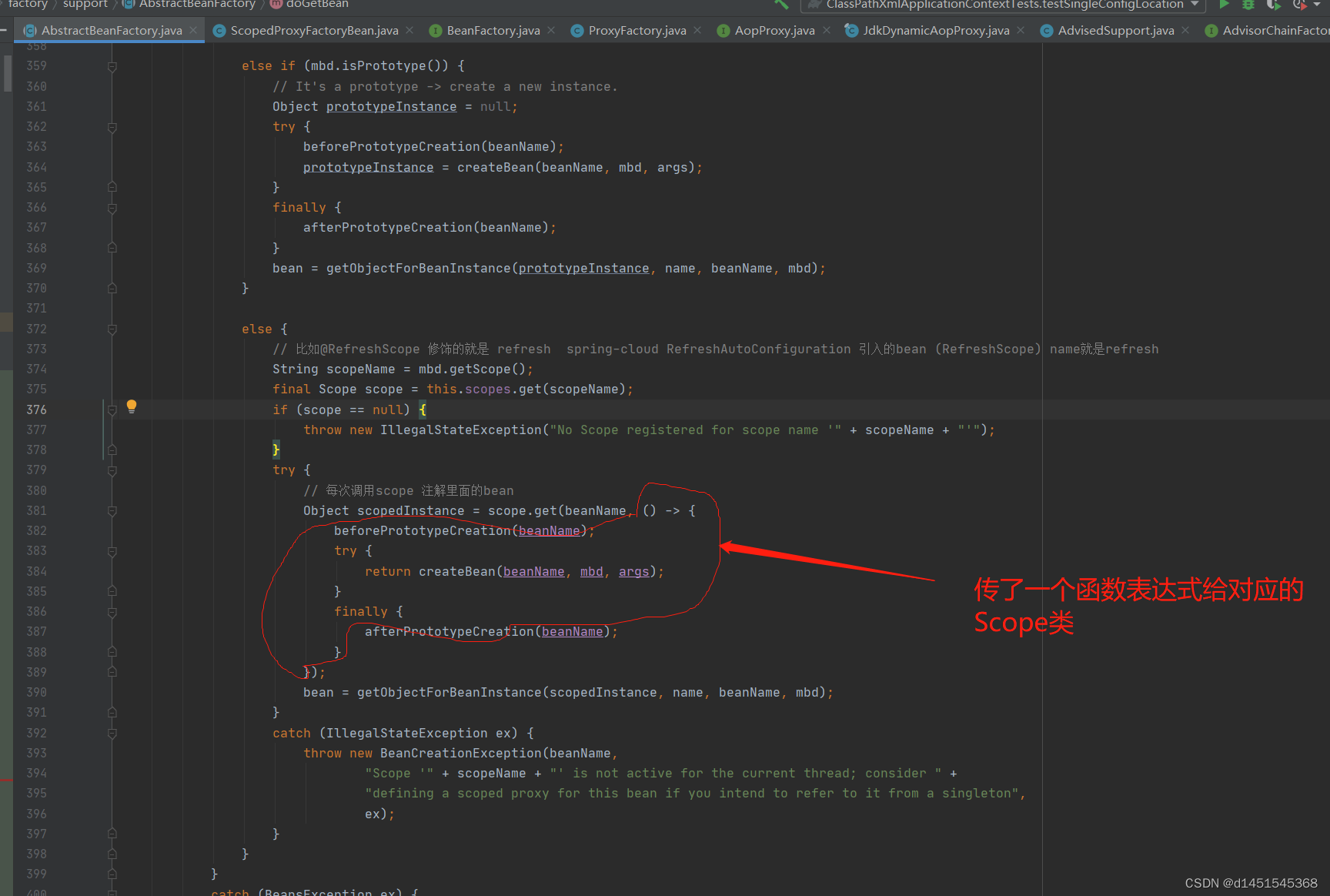The image size is (1330, 896).
Task: Click 'beforePrototypeCreation' on line 382
Action: point(422,531)
